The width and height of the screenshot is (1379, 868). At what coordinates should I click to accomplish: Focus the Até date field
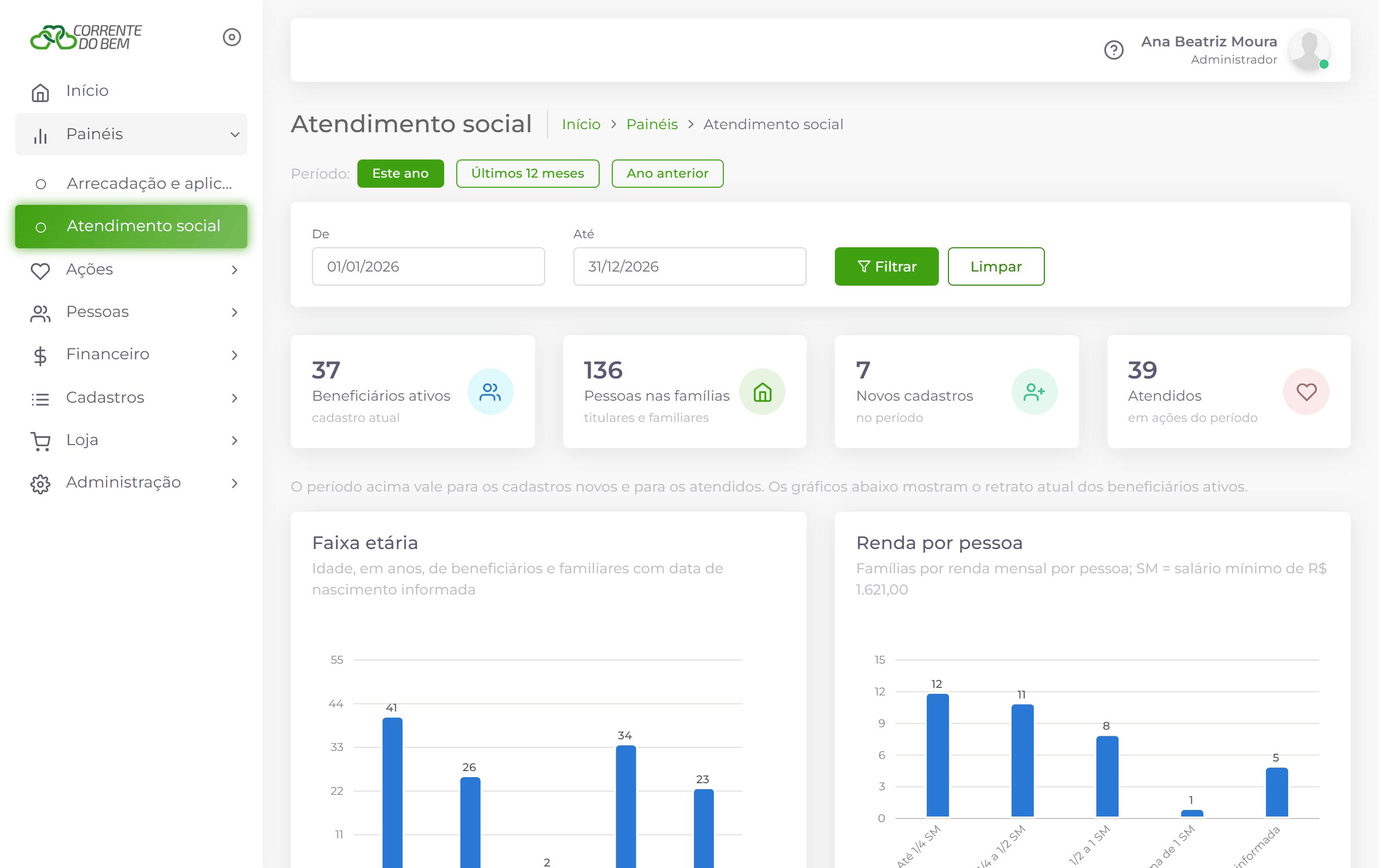689,266
